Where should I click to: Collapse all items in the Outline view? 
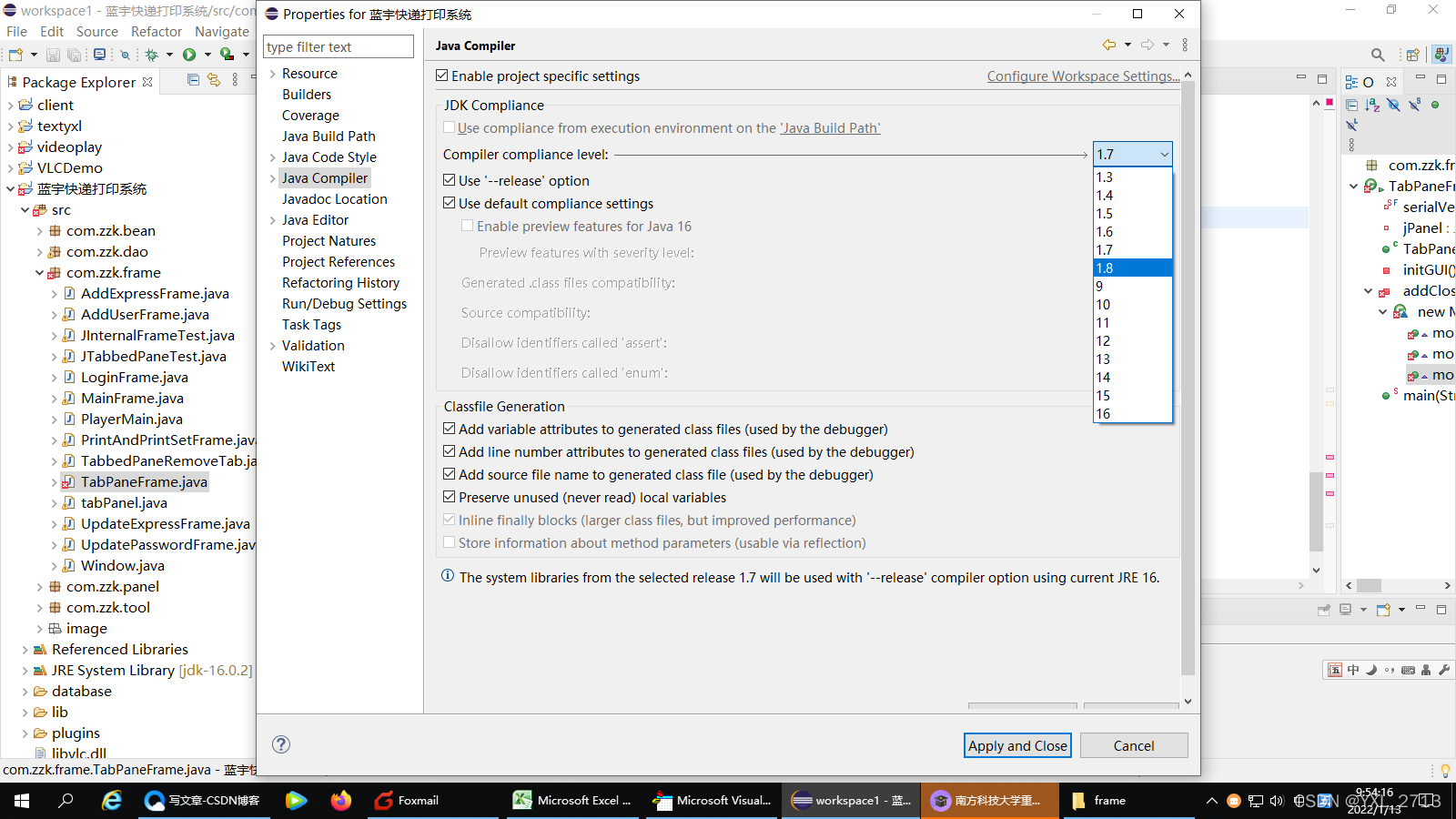pos(1351,105)
